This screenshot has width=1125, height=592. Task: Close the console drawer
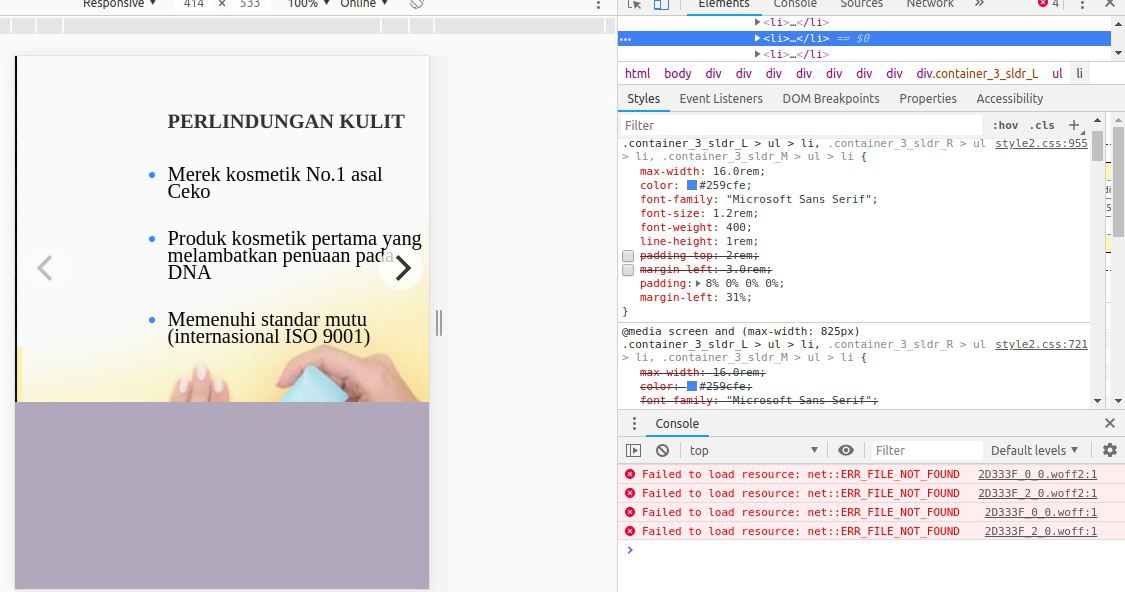tap(1110, 423)
